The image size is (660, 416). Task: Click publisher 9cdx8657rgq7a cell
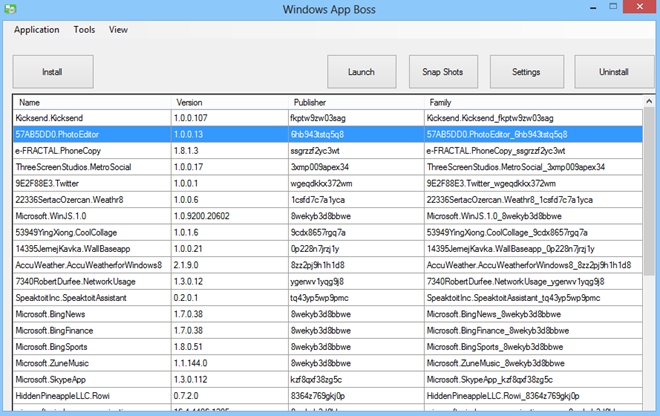pyautogui.click(x=357, y=232)
